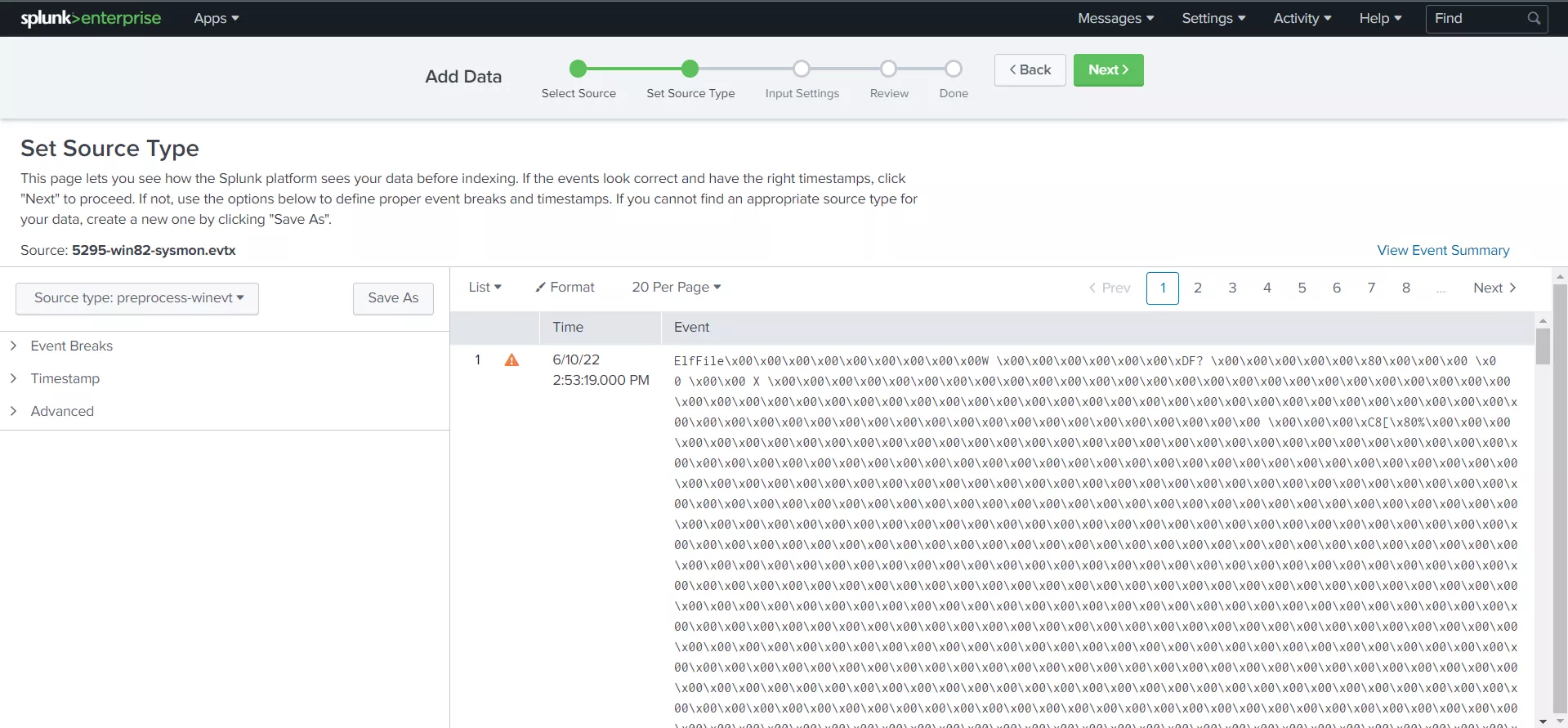The width and height of the screenshot is (1568, 728).
Task: Select the Set Source Type step circle
Action: click(690, 69)
